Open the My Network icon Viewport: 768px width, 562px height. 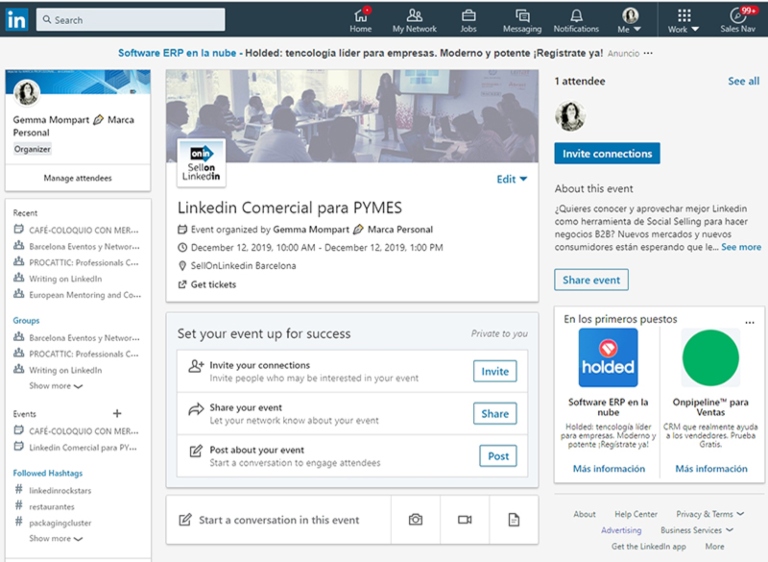414,16
